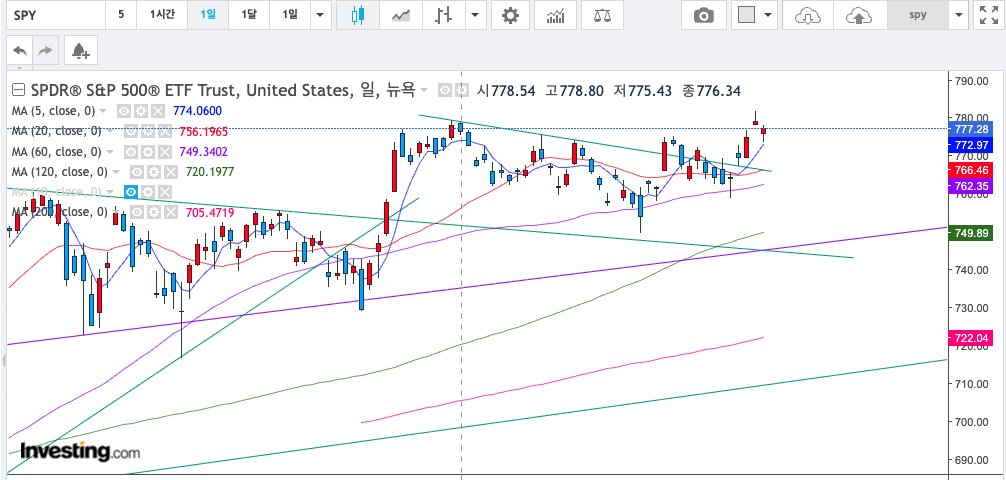Screen dimensions: 1006x480
Task: Undo last chart action
Action: (21, 51)
